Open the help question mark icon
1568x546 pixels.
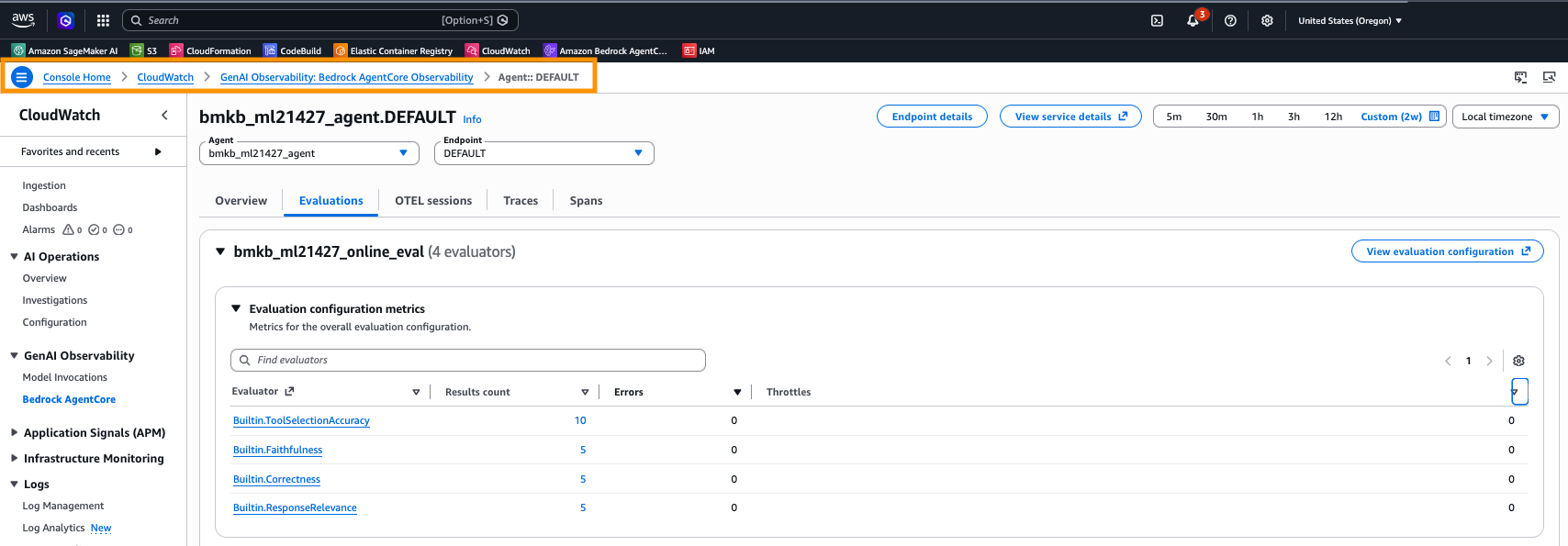pos(1230,20)
